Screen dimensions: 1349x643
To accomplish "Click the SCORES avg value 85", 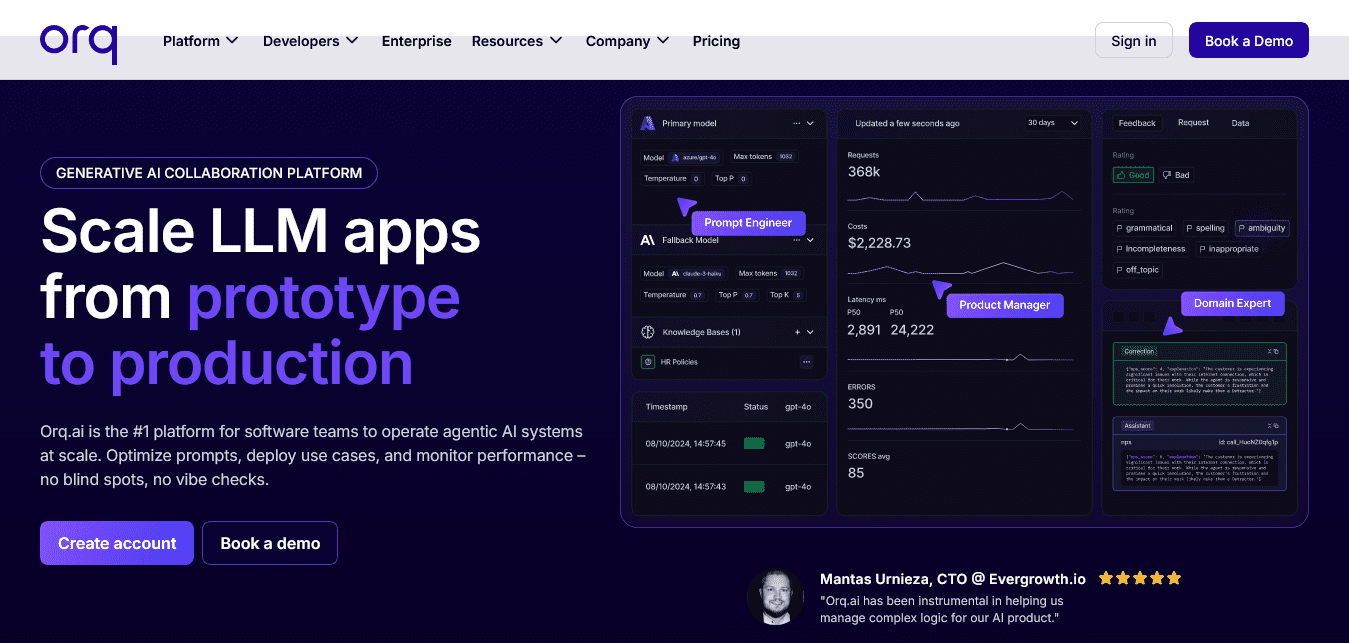I will click(856, 472).
